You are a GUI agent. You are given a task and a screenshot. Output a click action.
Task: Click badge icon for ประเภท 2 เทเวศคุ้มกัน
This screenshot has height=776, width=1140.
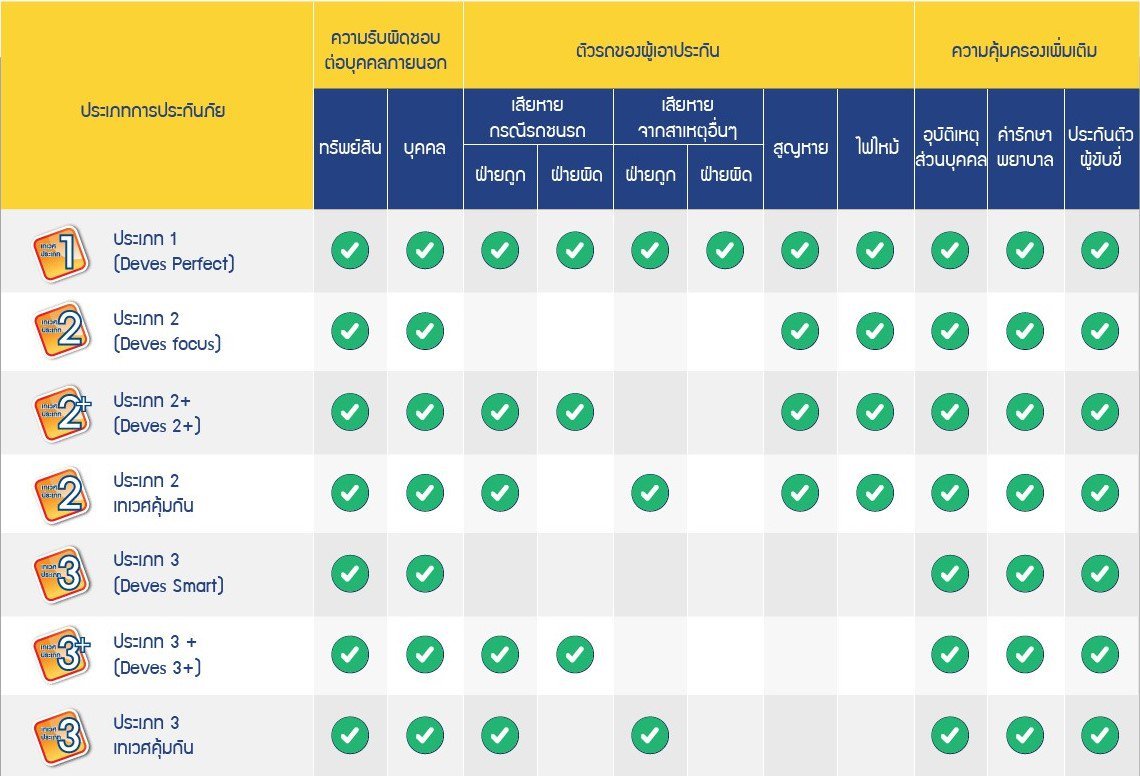(59, 493)
